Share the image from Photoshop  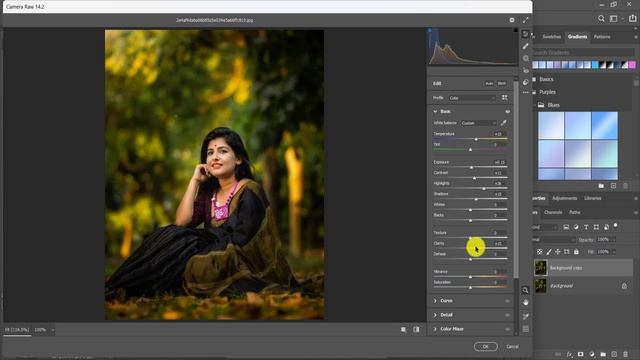(x=633, y=18)
